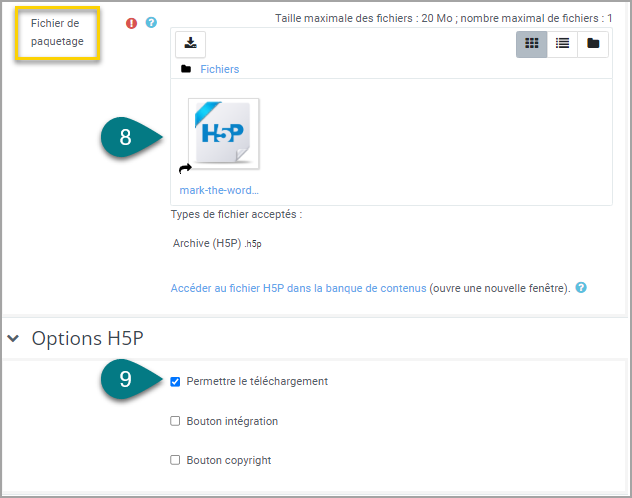The width and height of the screenshot is (632, 498).
Task: Switch file view to folder tree
Action: 592,44
